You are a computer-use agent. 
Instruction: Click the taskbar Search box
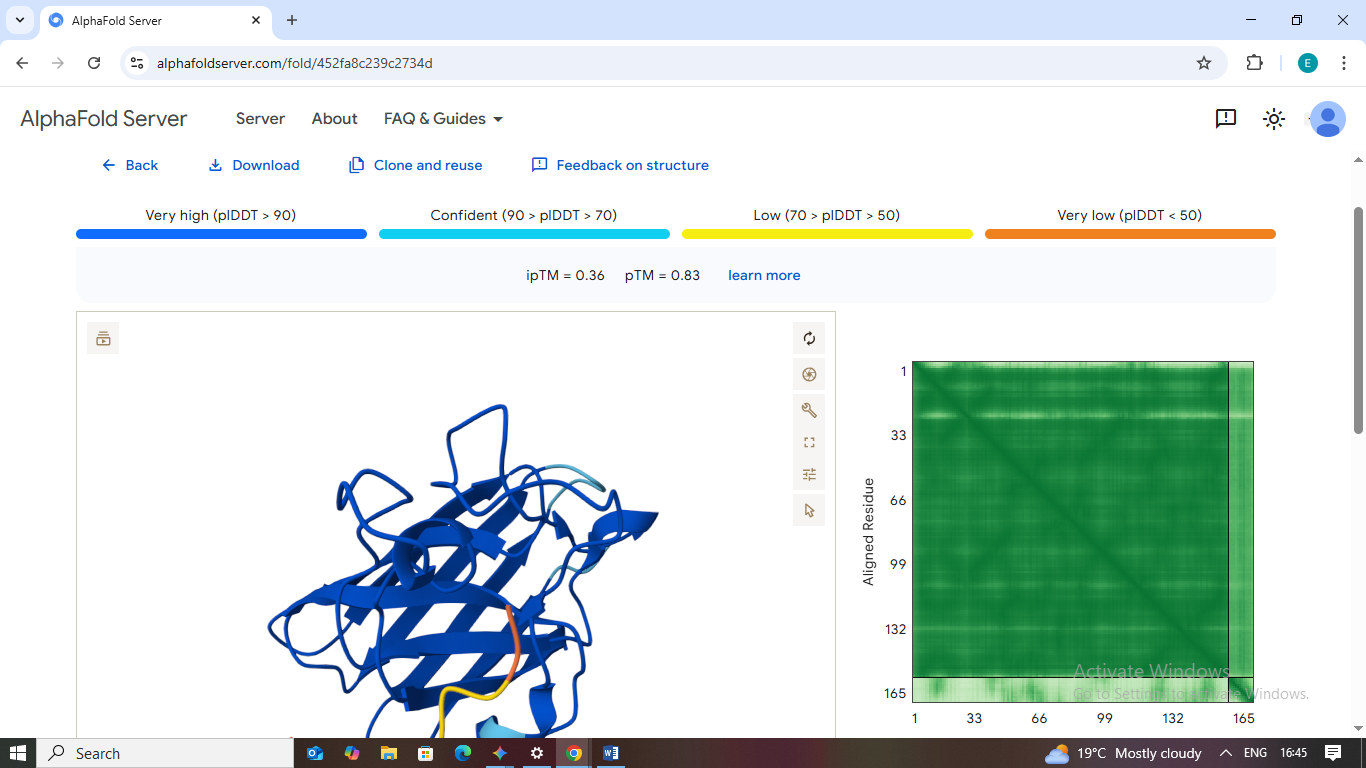click(x=164, y=753)
